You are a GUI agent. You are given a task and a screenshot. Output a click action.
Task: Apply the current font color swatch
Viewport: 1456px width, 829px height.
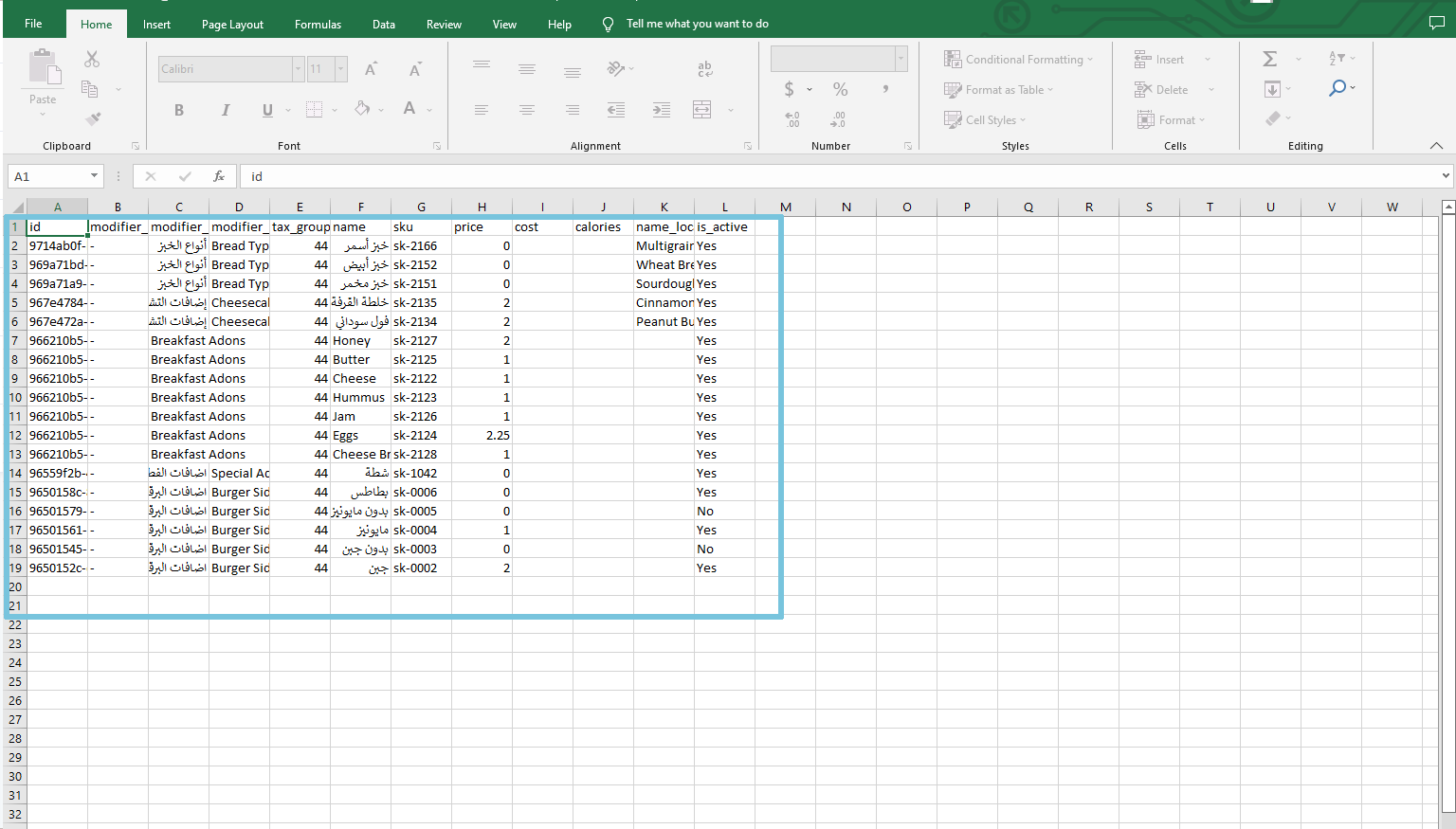[x=411, y=110]
